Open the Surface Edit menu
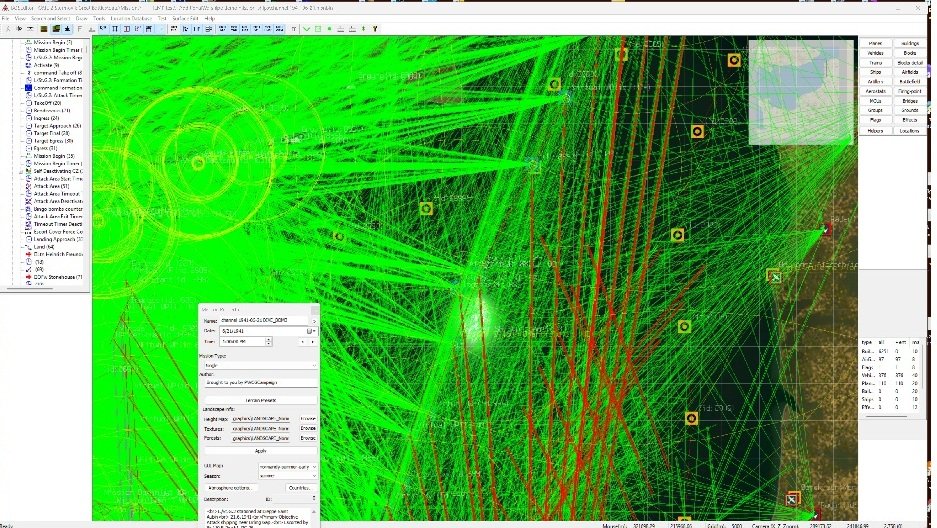This screenshot has width=937, height=528. (186, 19)
